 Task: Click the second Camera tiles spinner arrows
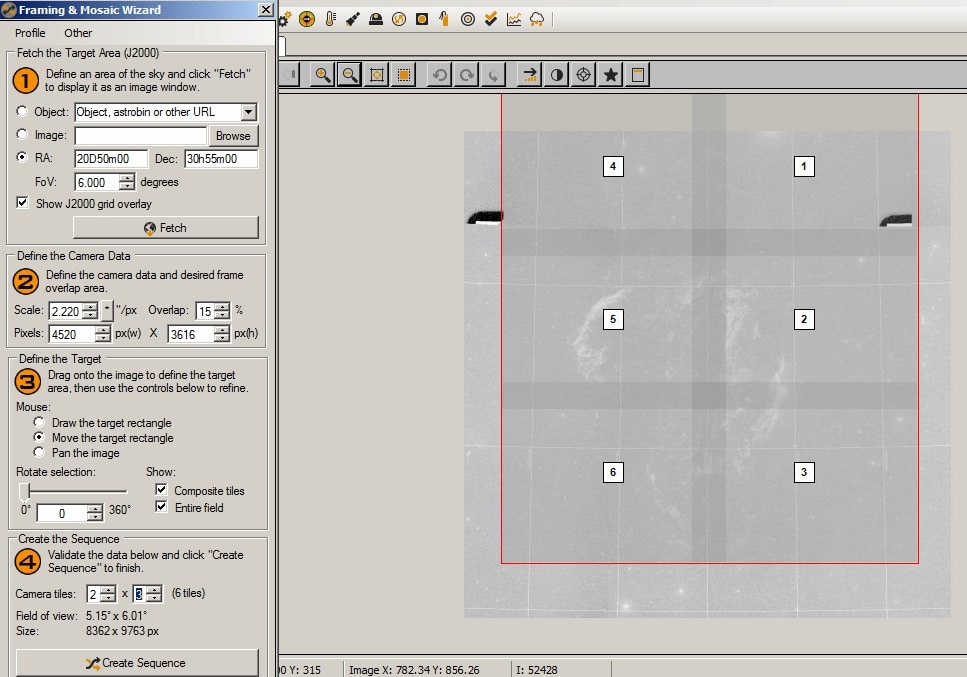(x=154, y=594)
